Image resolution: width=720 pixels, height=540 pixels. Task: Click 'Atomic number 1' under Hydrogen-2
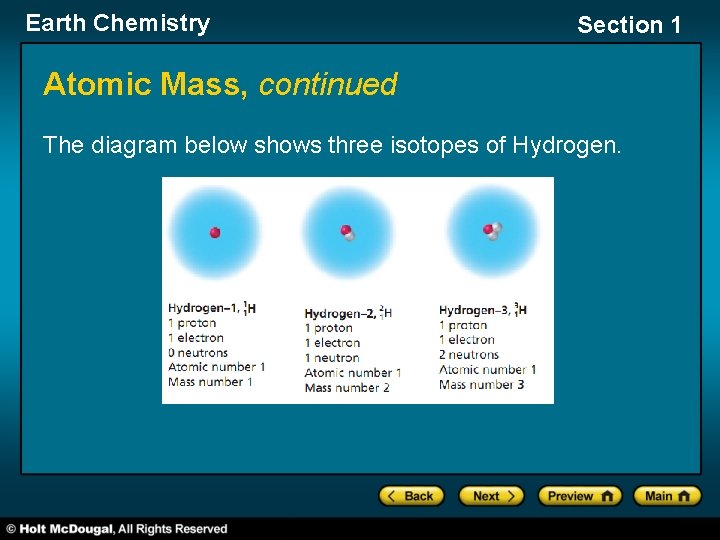pos(353,372)
